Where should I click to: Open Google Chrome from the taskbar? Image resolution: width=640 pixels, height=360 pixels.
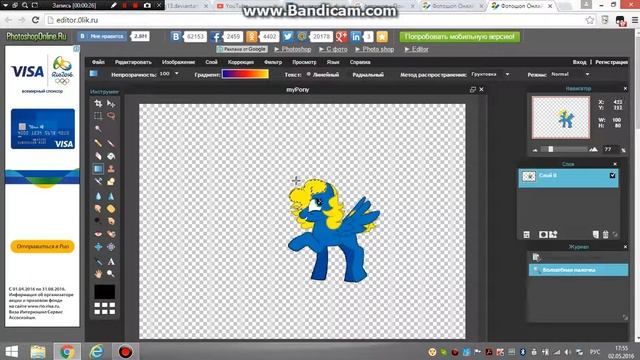click(x=67, y=351)
